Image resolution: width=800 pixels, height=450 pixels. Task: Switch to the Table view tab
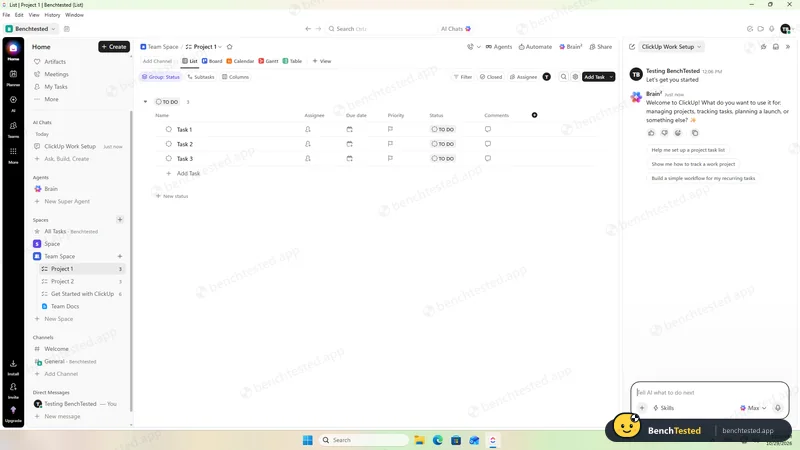(x=292, y=61)
